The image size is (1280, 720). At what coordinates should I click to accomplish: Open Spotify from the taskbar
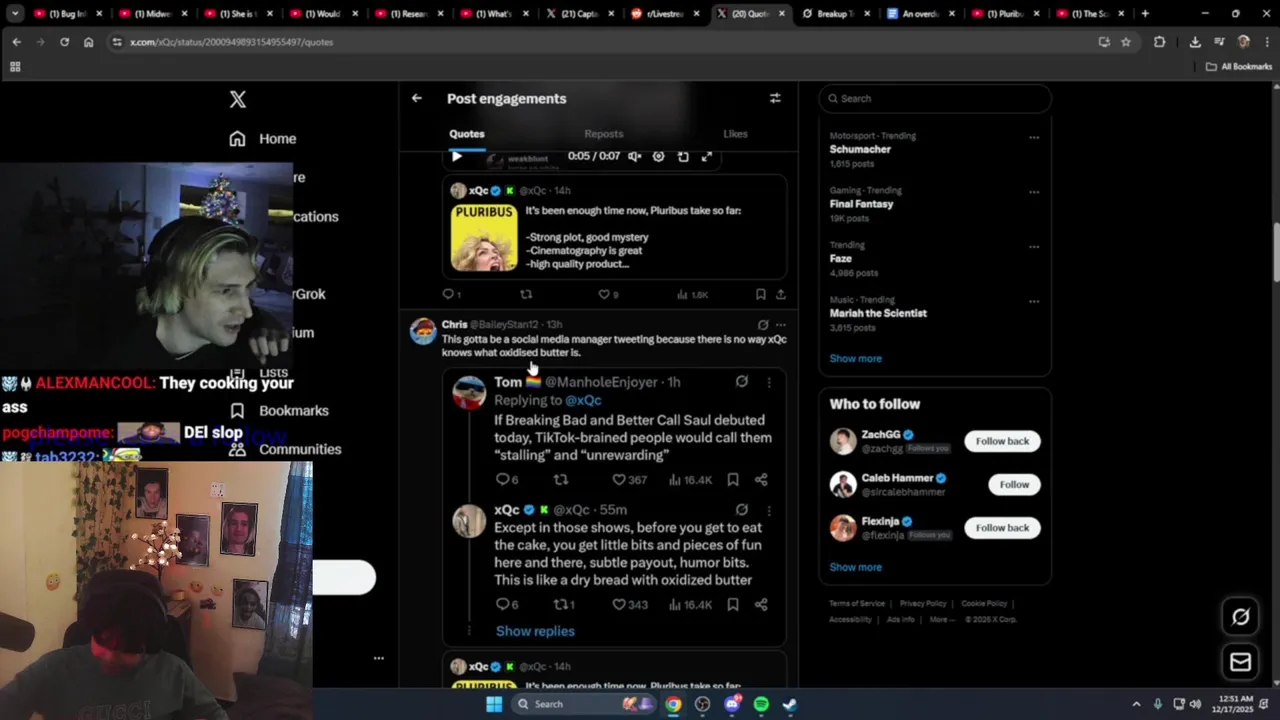click(761, 704)
